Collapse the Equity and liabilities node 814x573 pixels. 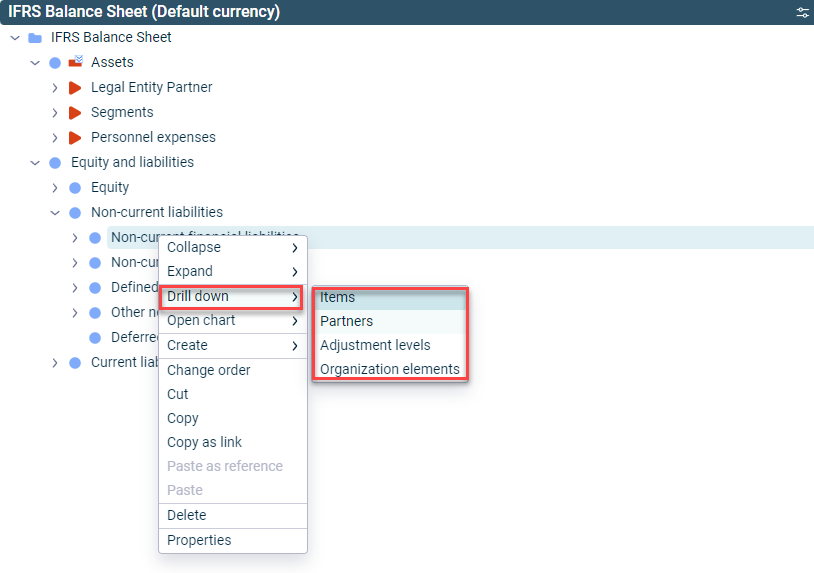35,163
